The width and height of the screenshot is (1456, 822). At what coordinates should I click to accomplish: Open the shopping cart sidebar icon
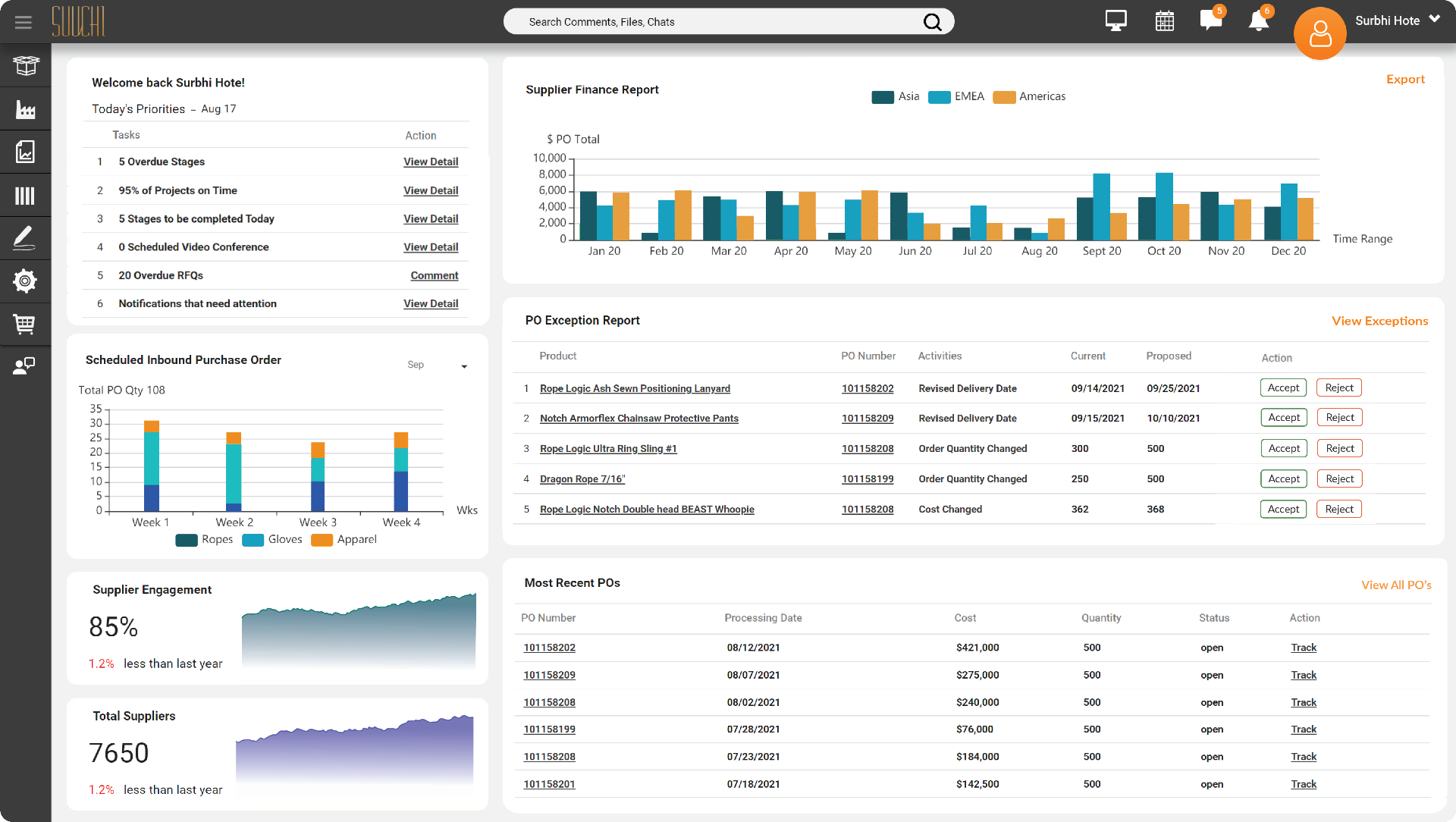tap(25, 325)
